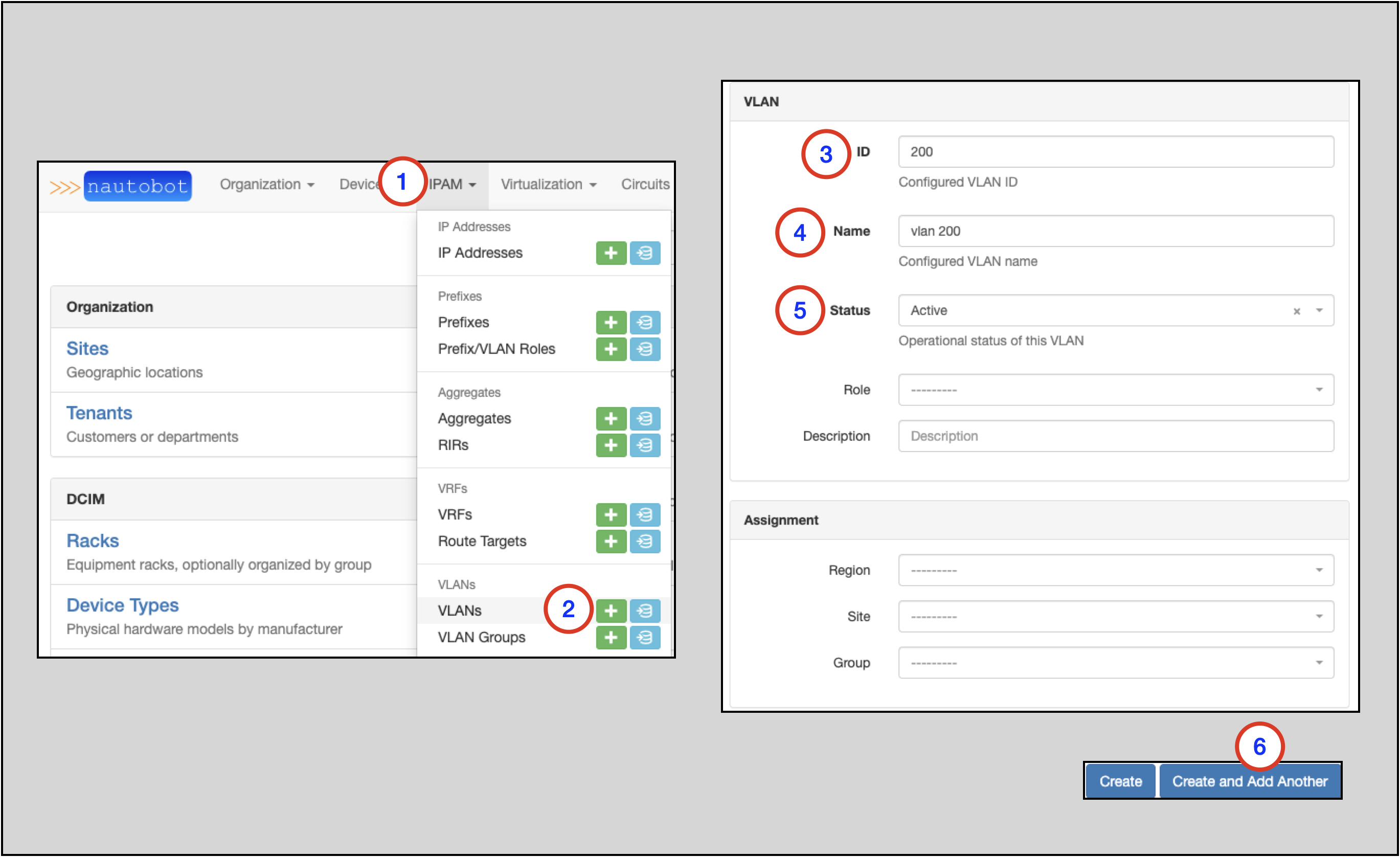Image resolution: width=1400 pixels, height=857 pixels.
Task: Open the Organization menu
Action: click(x=266, y=184)
